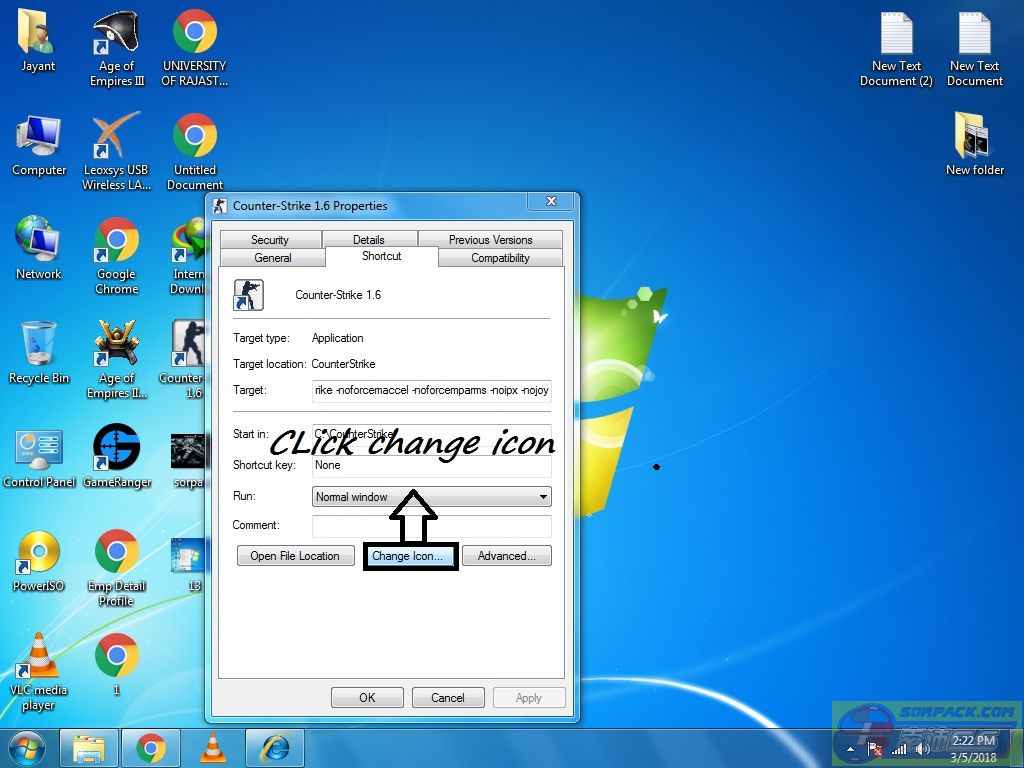Select the Security tab
The width and height of the screenshot is (1024, 768).
click(x=270, y=240)
